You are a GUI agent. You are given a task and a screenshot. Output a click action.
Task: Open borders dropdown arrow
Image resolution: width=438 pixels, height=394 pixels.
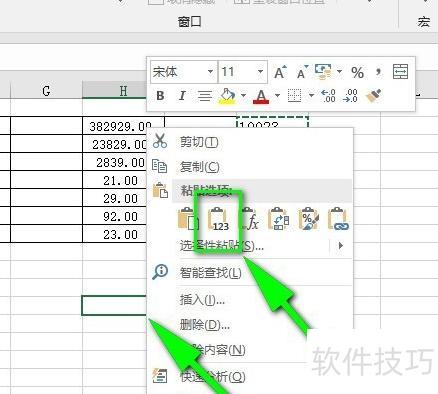coord(311,96)
